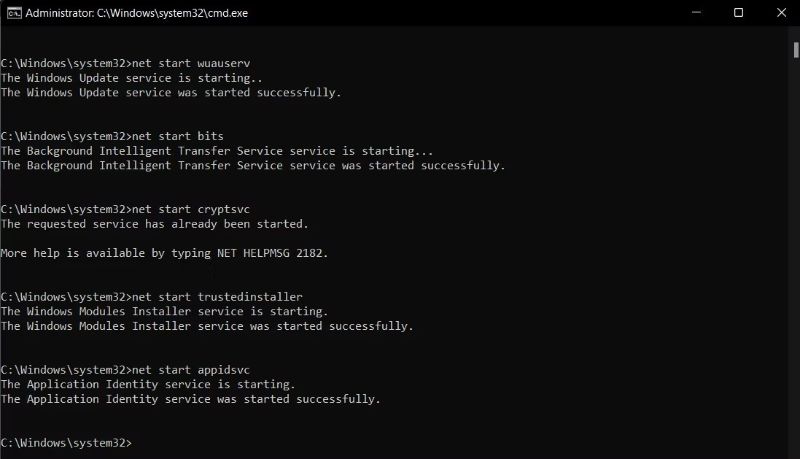The height and width of the screenshot is (459, 800).
Task: Click the last empty C:\Windows\system32> prompt
Action: pos(66,442)
